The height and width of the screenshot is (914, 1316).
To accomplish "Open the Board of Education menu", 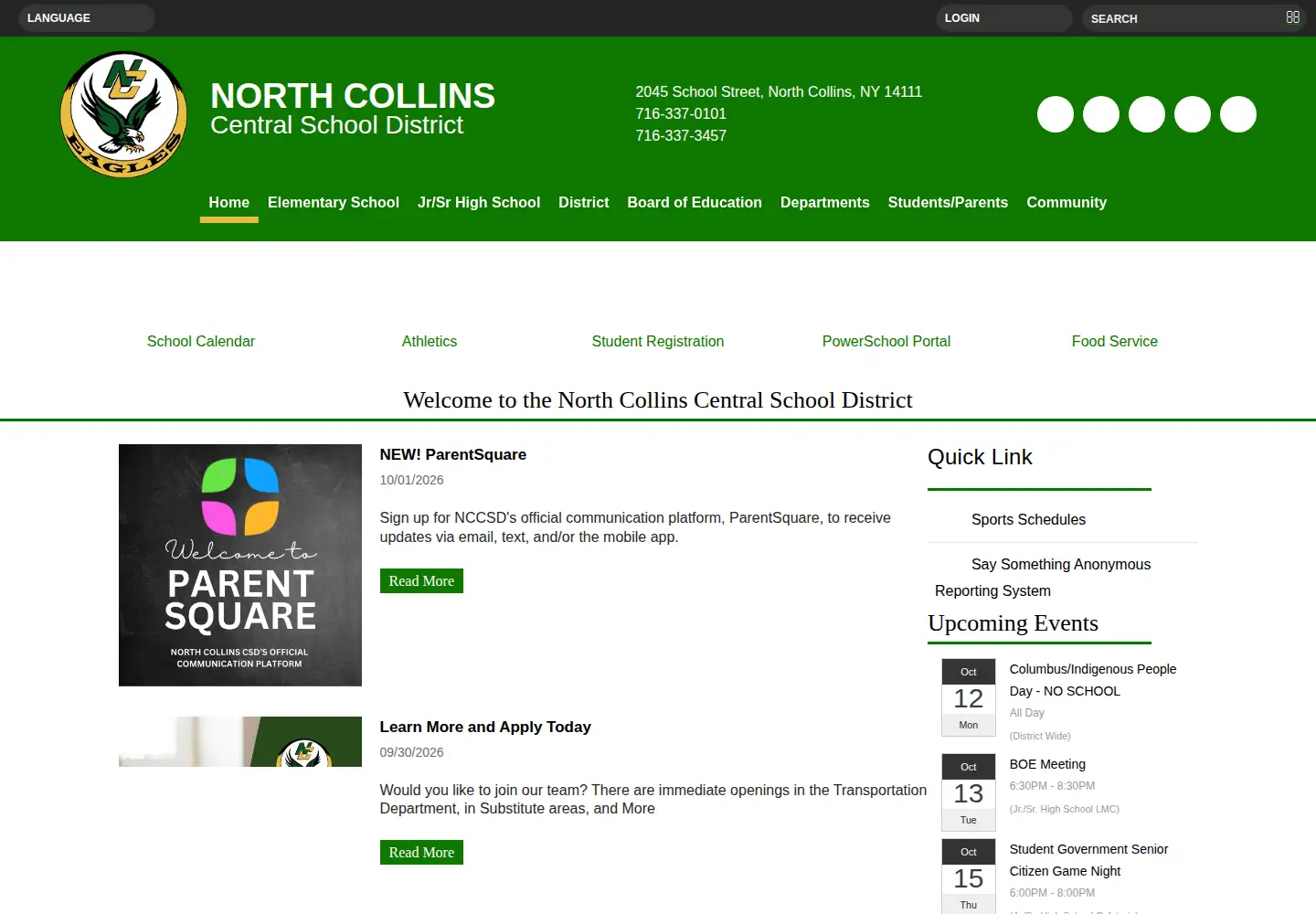I will pyautogui.click(x=695, y=203).
